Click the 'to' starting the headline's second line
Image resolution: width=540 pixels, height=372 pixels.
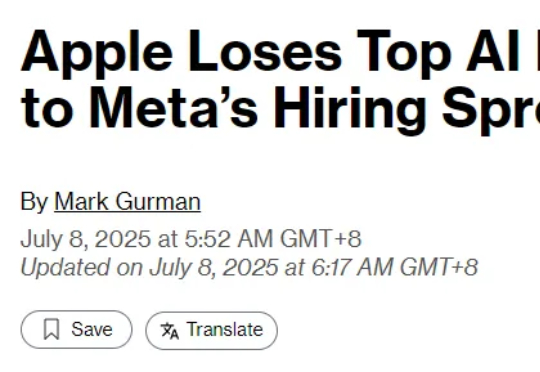point(47,108)
